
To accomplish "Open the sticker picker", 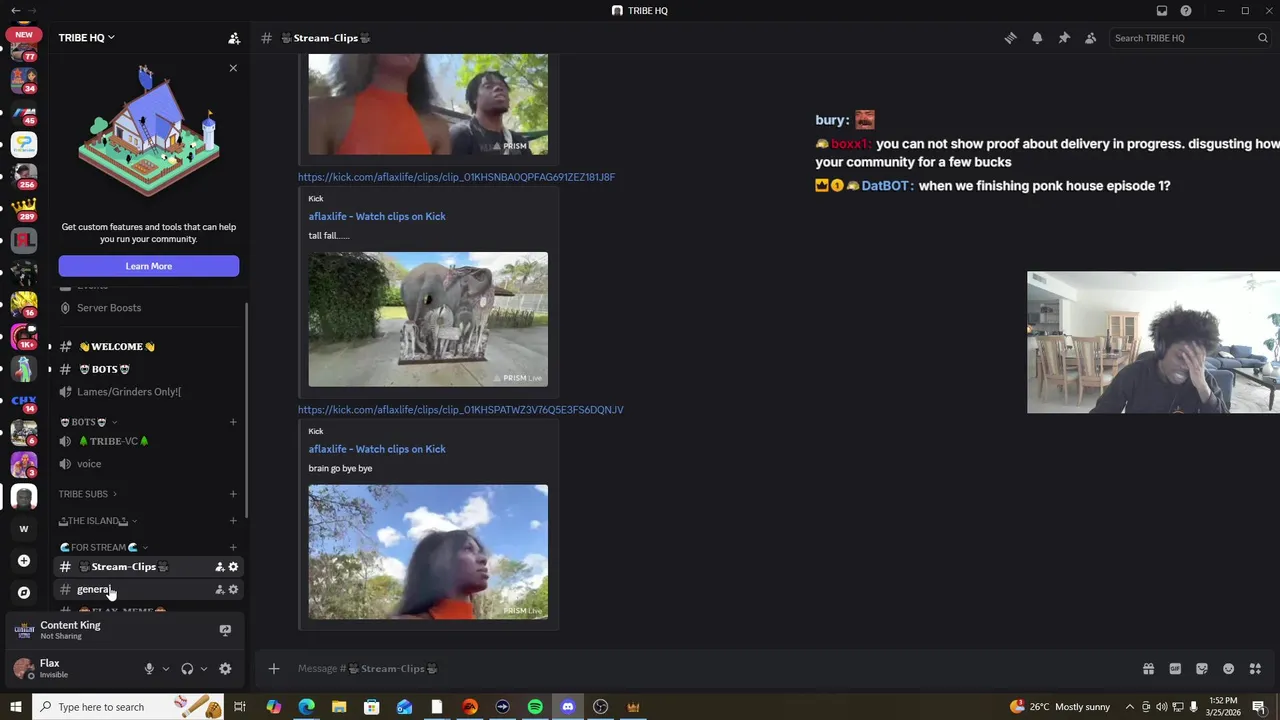I will coord(1202,669).
